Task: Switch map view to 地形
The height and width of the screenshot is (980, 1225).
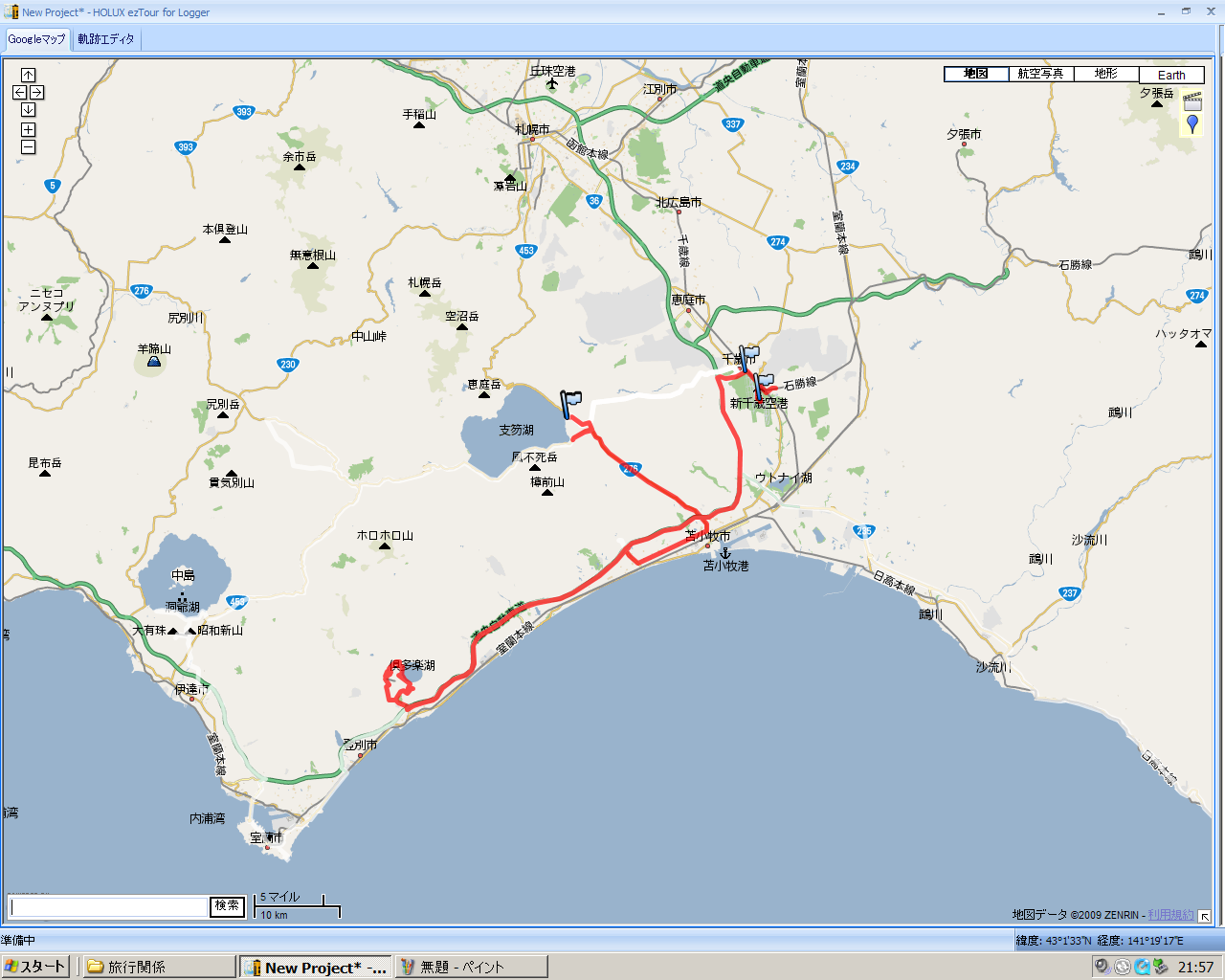Action: (1105, 74)
